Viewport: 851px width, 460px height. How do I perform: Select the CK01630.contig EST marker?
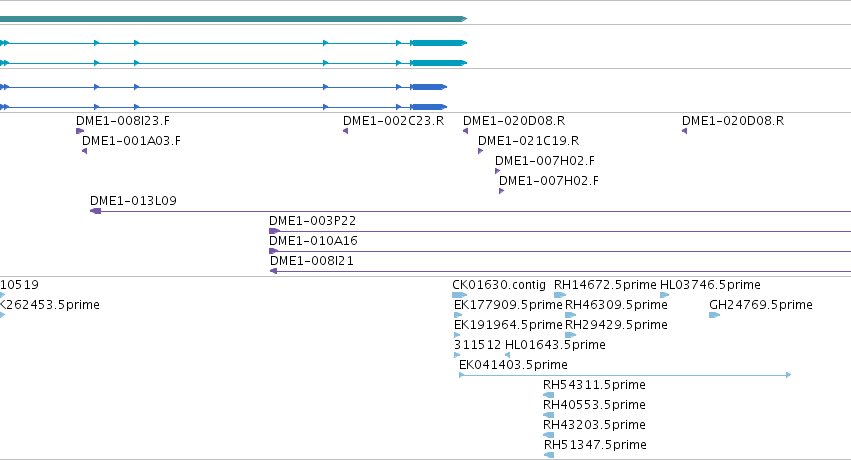click(459, 295)
